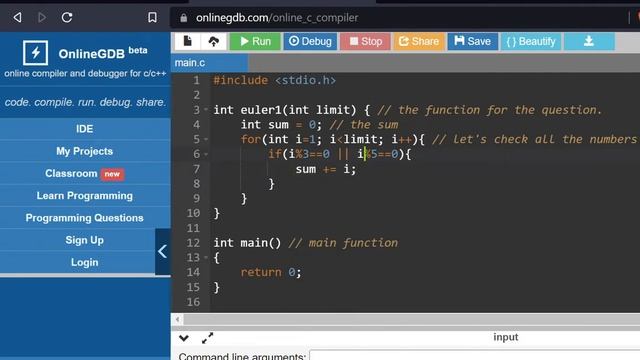
Task: Fold the if block at line 6
Action: pos(206,154)
